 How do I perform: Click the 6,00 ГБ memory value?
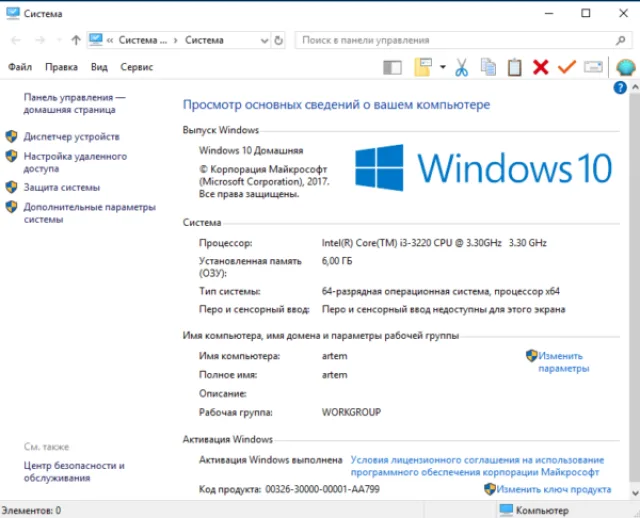(337, 261)
